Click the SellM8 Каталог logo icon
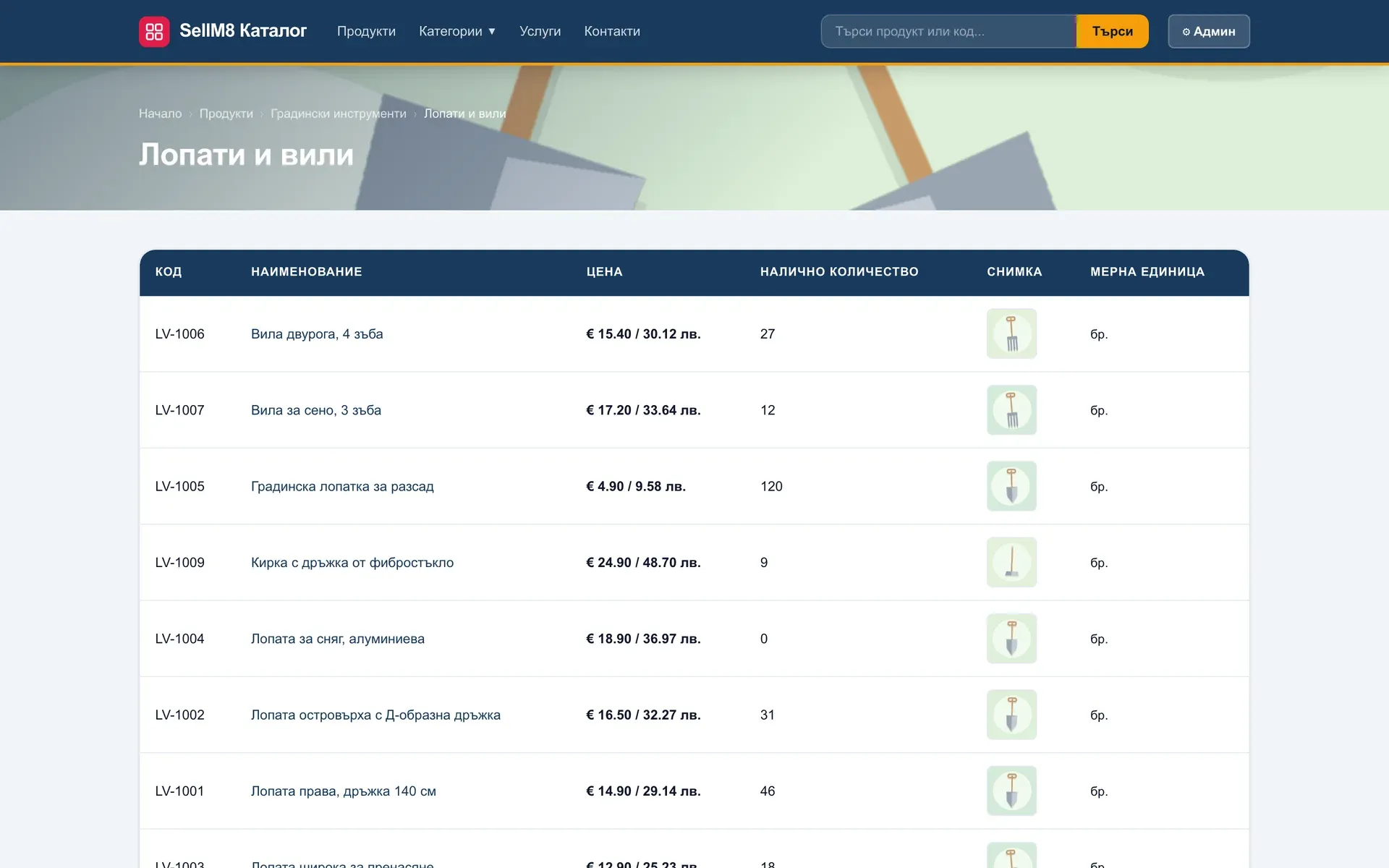Viewport: 1389px width, 868px height. pos(154,31)
